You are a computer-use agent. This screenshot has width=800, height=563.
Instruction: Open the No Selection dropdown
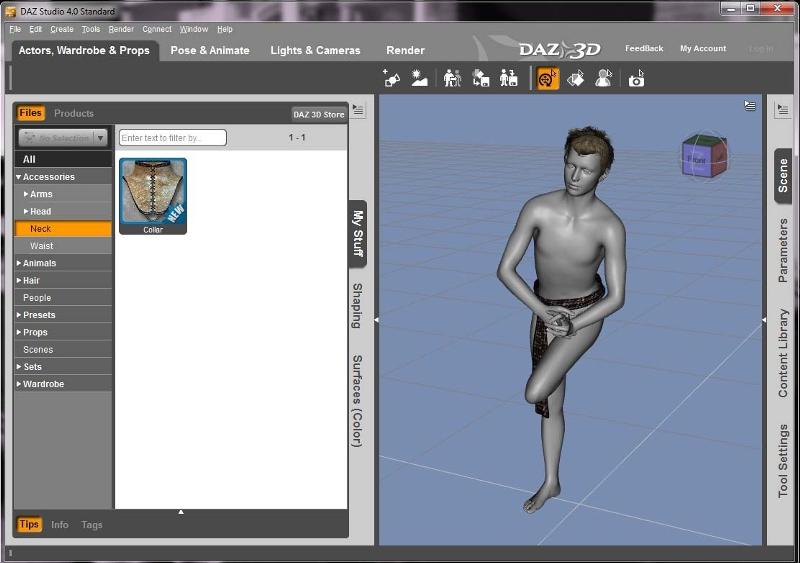point(63,138)
